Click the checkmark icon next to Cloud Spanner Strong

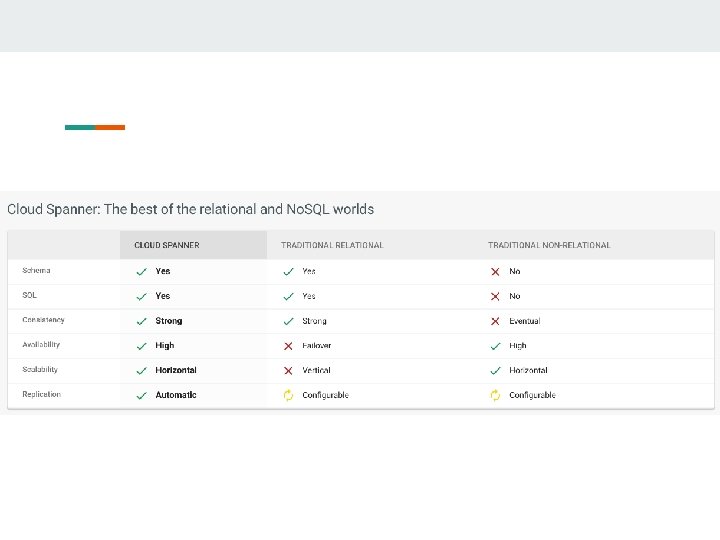(x=142, y=321)
